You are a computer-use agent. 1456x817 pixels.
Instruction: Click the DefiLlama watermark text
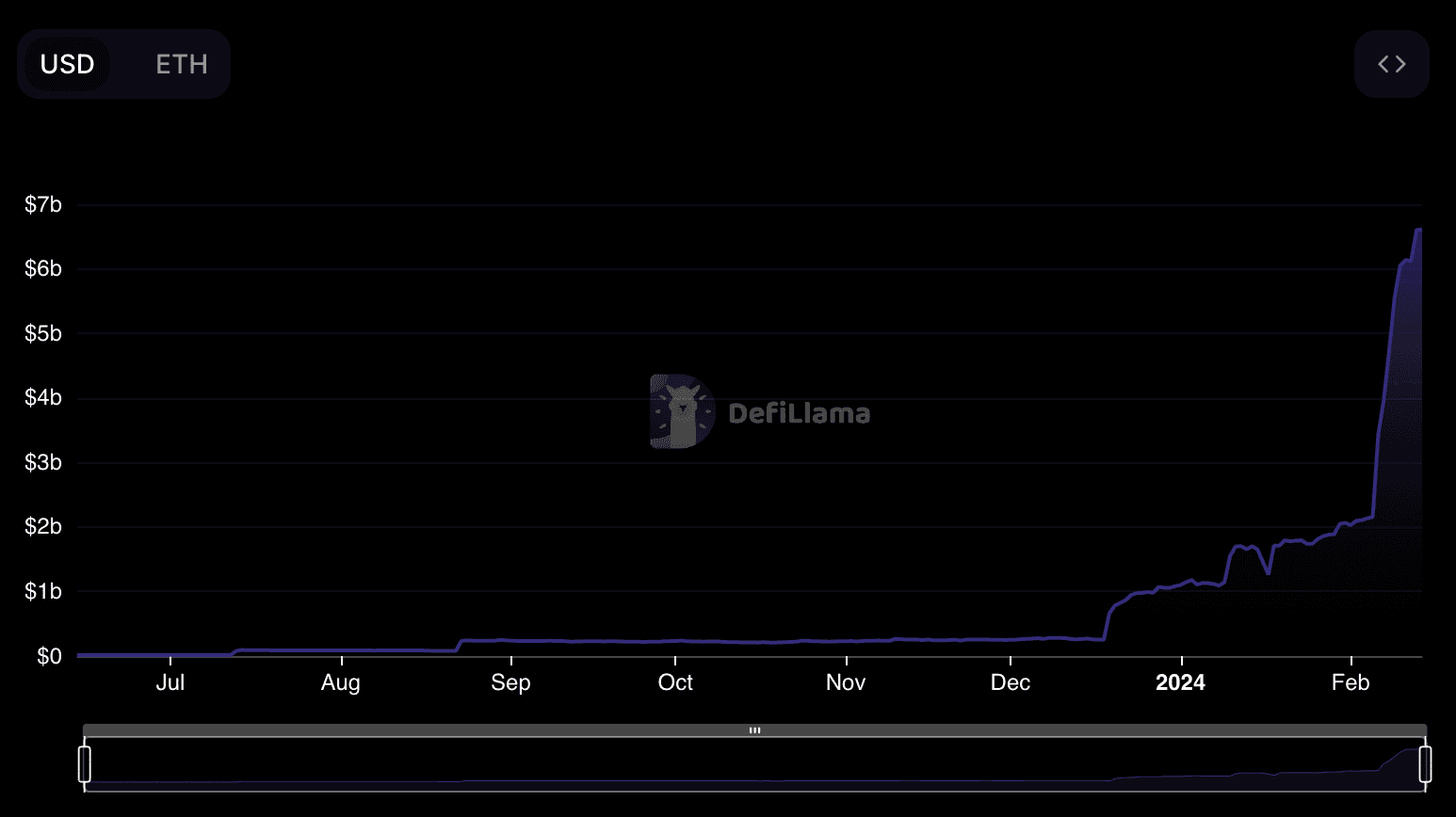click(799, 413)
